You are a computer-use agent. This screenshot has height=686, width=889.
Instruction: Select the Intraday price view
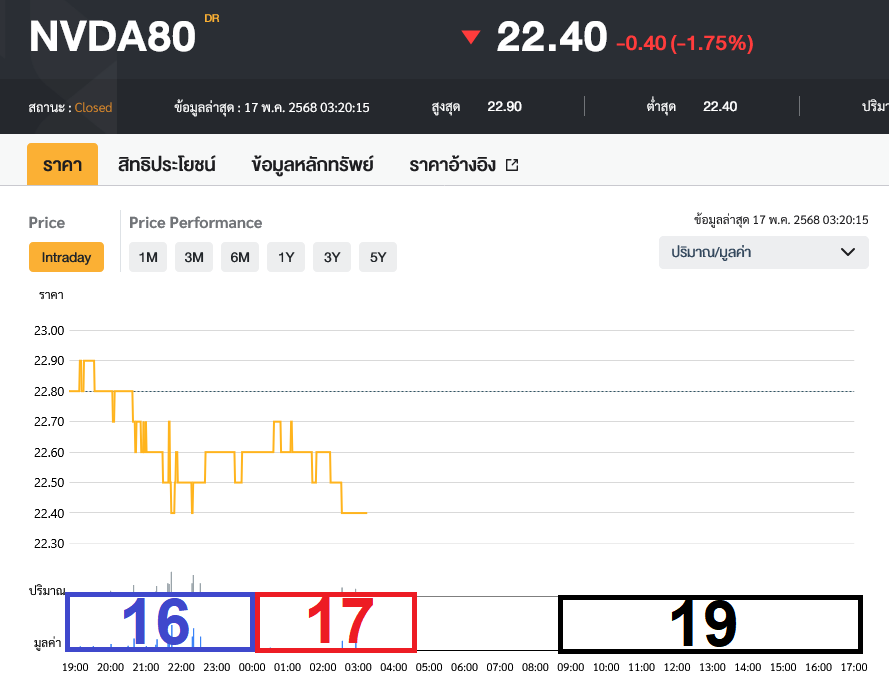(66, 257)
